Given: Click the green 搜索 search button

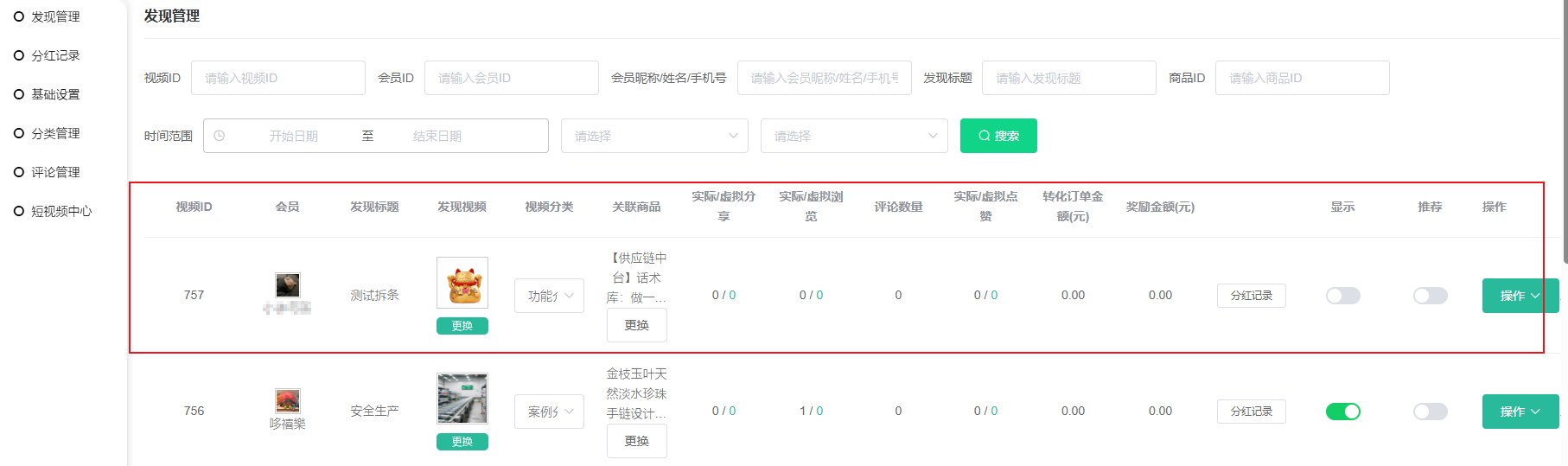Looking at the screenshot, I should 998,136.
